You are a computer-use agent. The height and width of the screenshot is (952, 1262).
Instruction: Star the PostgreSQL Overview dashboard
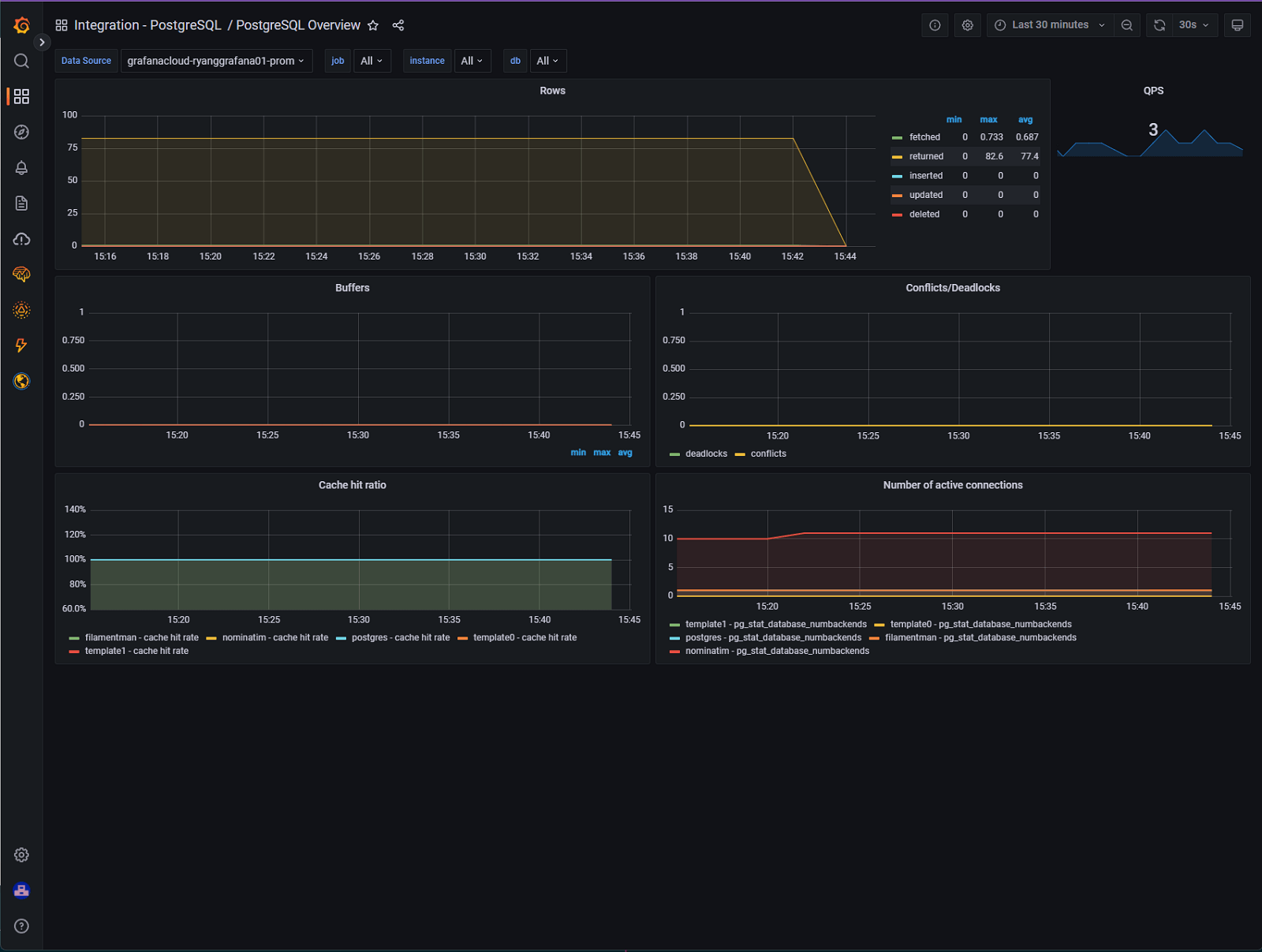click(372, 25)
